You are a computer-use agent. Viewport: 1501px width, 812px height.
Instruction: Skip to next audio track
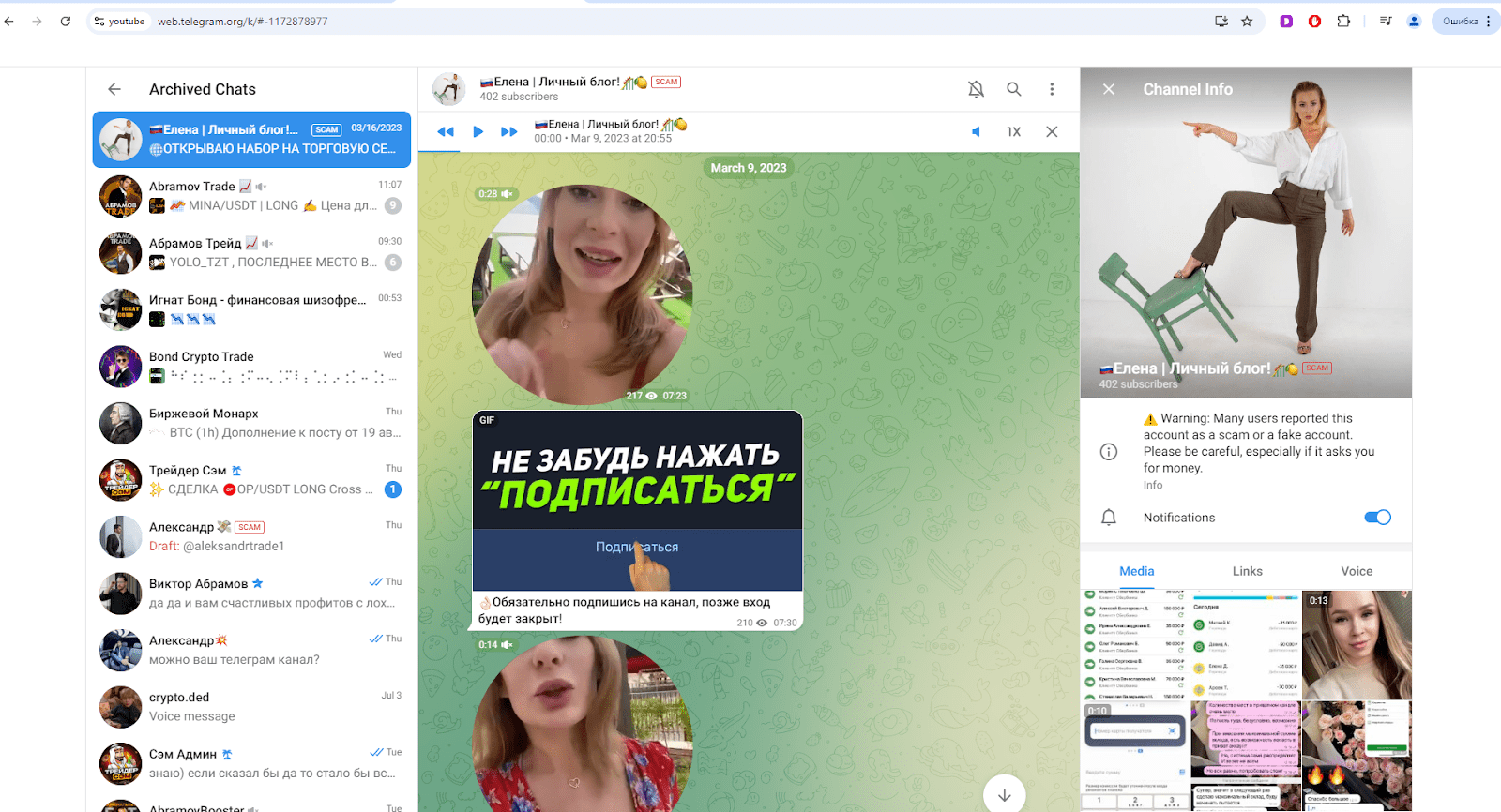coord(509,131)
